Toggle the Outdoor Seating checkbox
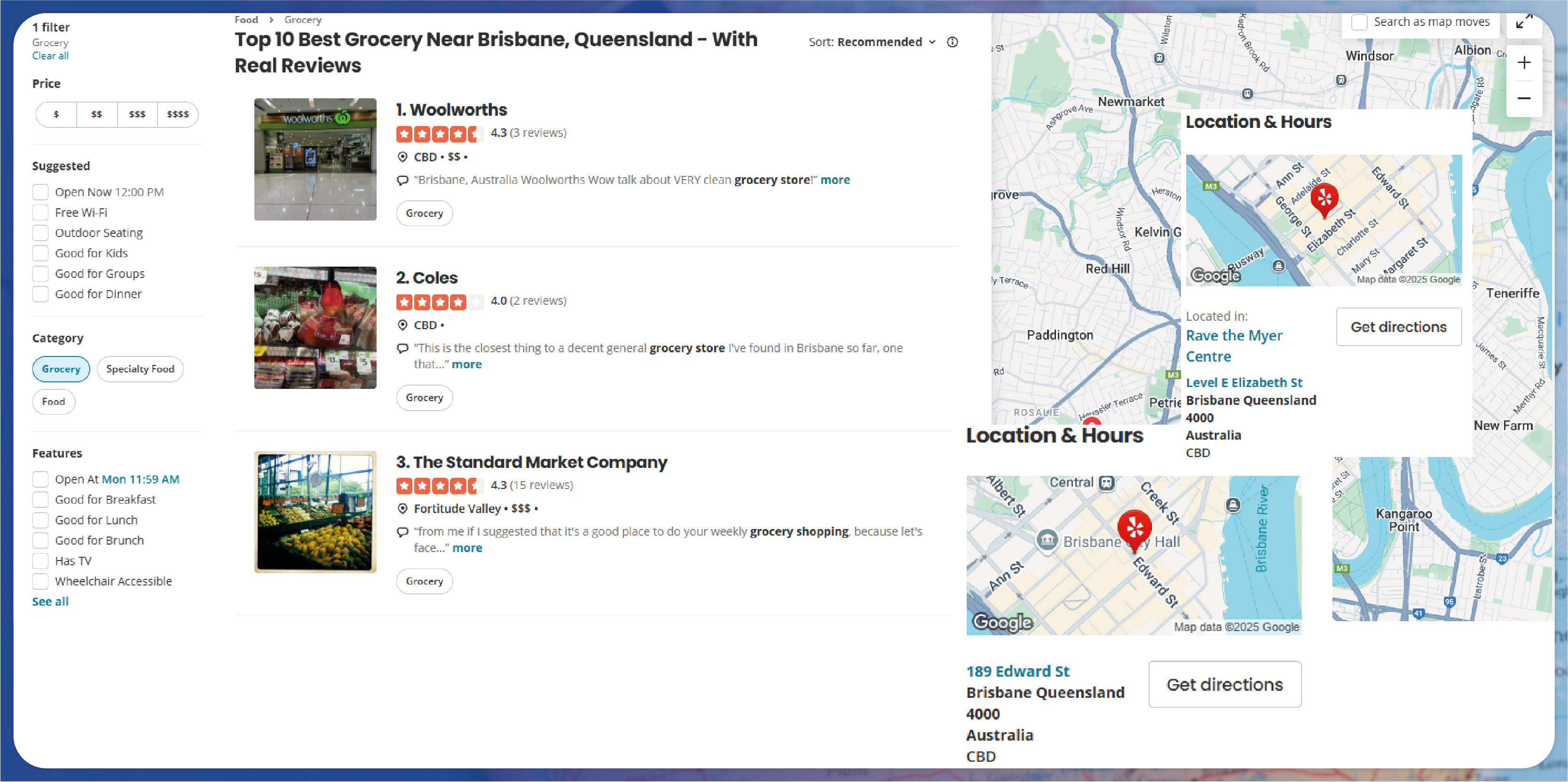The width and height of the screenshot is (1568, 782). coord(40,233)
